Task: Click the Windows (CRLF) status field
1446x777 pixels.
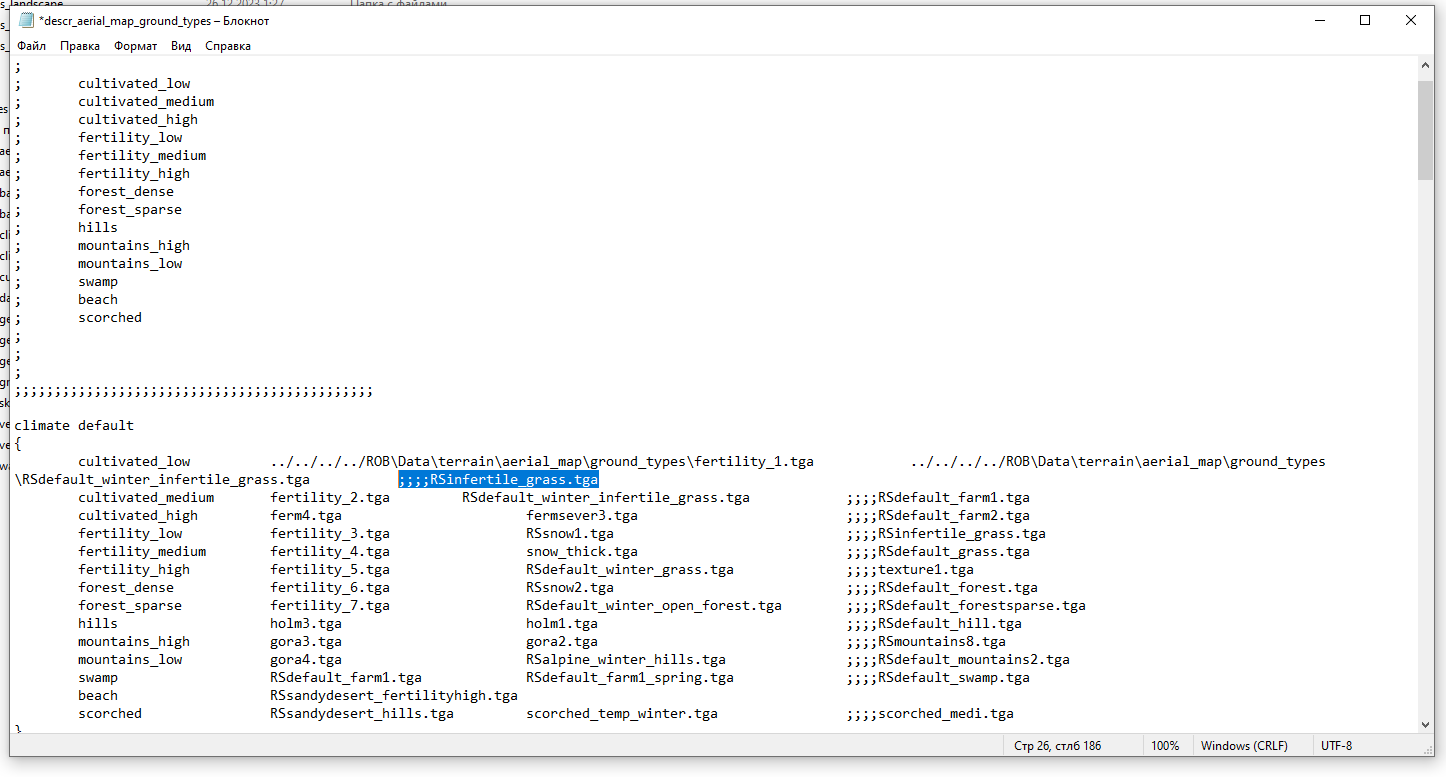Action: click(1244, 746)
